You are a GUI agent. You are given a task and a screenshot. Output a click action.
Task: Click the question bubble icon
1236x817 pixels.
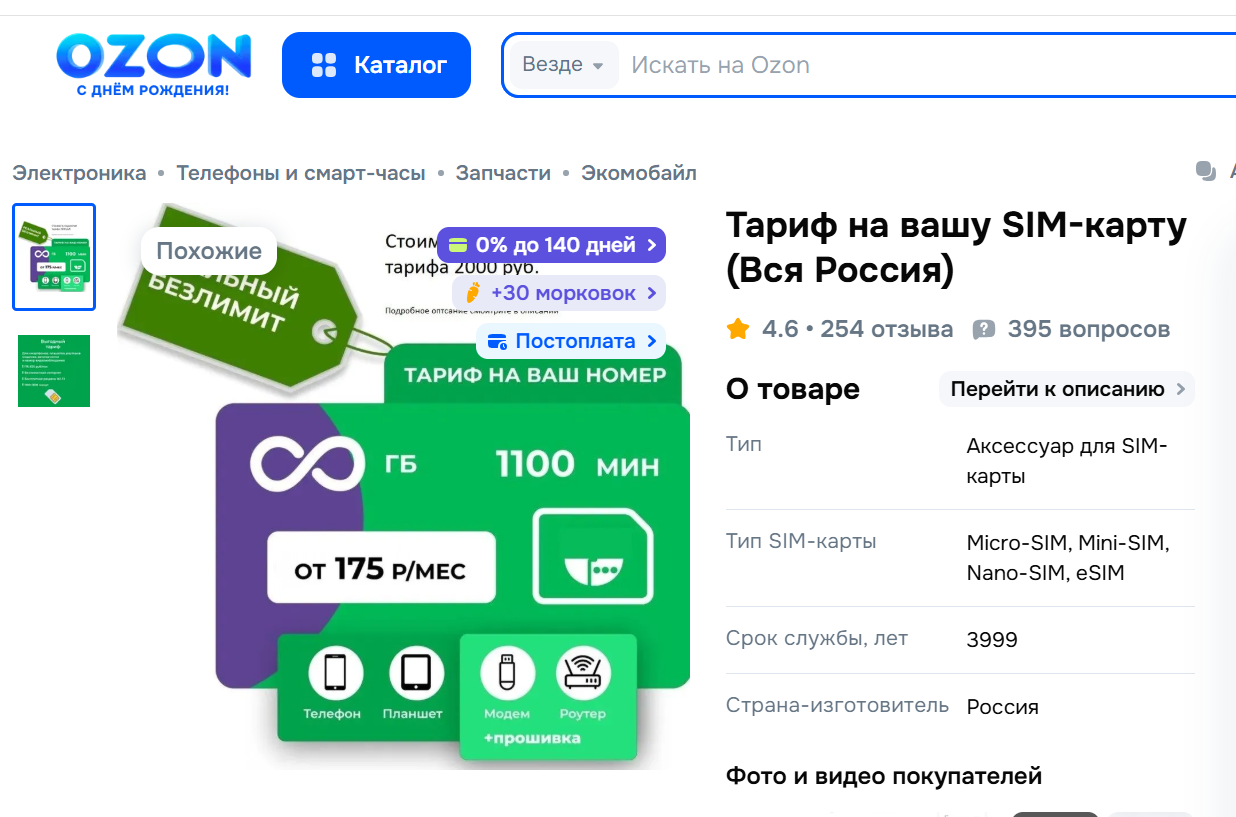(x=984, y=329)
